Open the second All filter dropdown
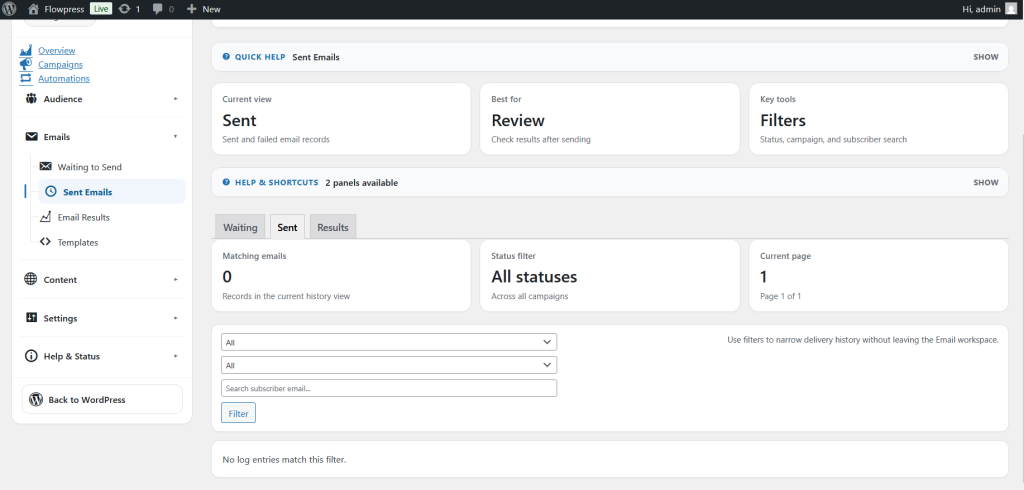This screenshot has width=1024, height=490. (389, 365)
